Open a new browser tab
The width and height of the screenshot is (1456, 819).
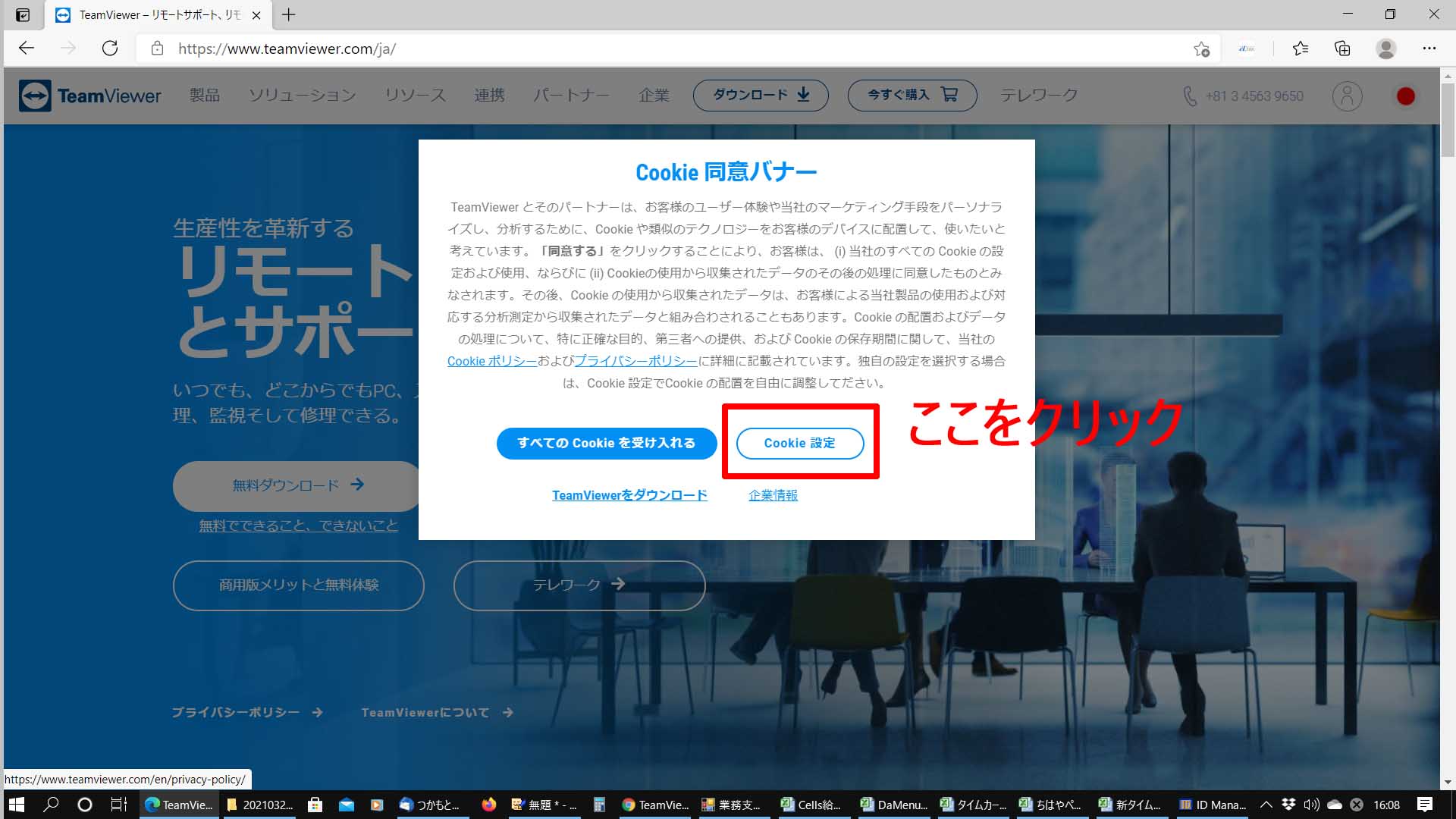(x=289, y=14)
